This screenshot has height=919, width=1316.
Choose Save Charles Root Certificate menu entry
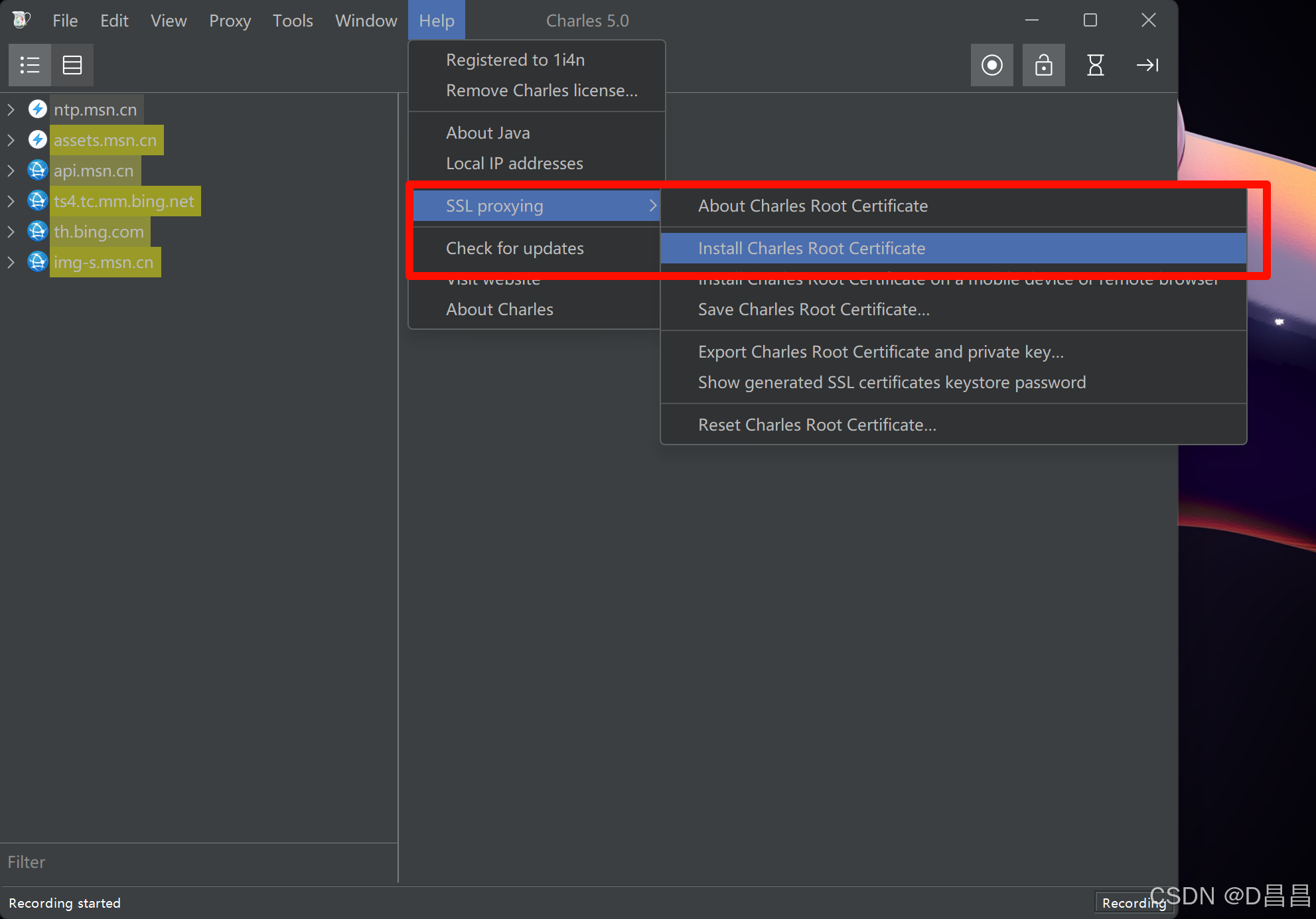tap(813, 309)
